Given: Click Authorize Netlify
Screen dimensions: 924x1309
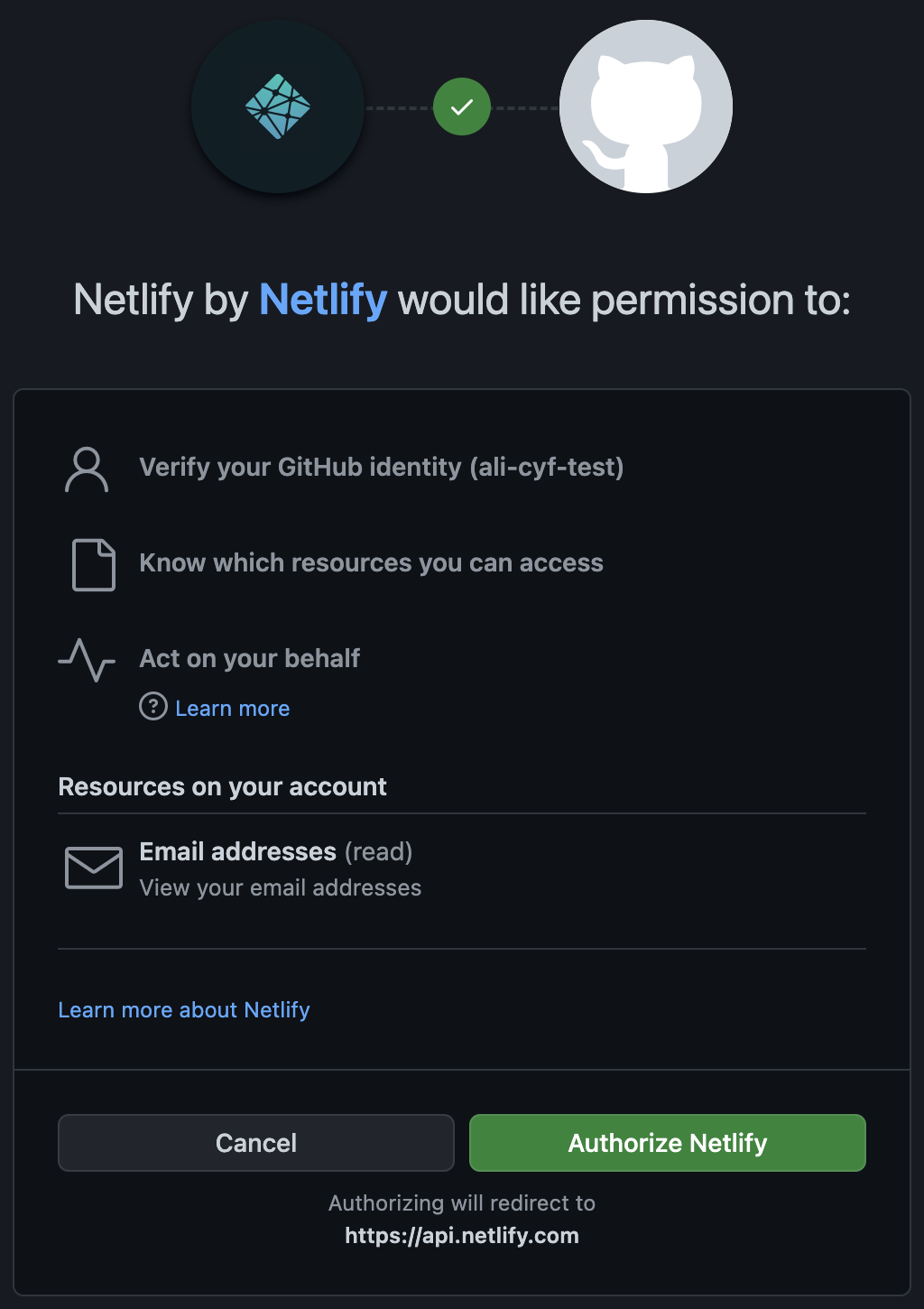Looking at the screenshot, I should click(x=667, y=1142).
